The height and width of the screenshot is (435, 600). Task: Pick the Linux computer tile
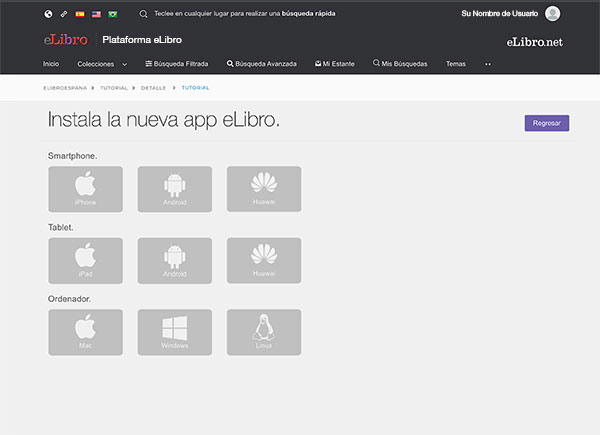[x=264, y=332]
